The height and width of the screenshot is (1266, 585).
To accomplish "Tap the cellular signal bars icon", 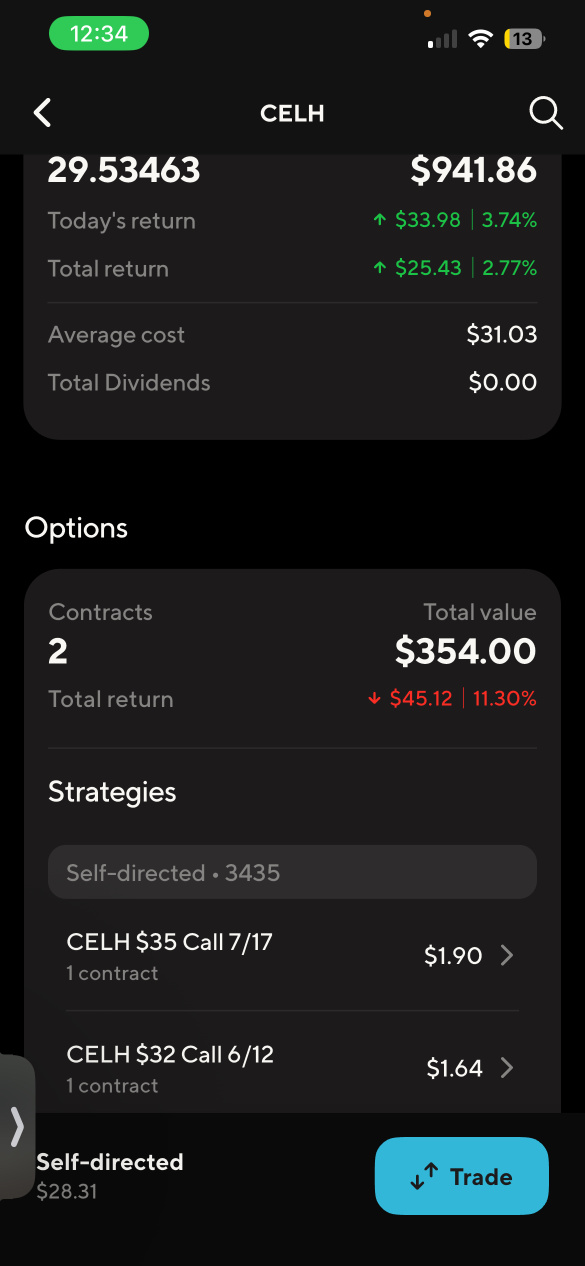I will 442,40.
